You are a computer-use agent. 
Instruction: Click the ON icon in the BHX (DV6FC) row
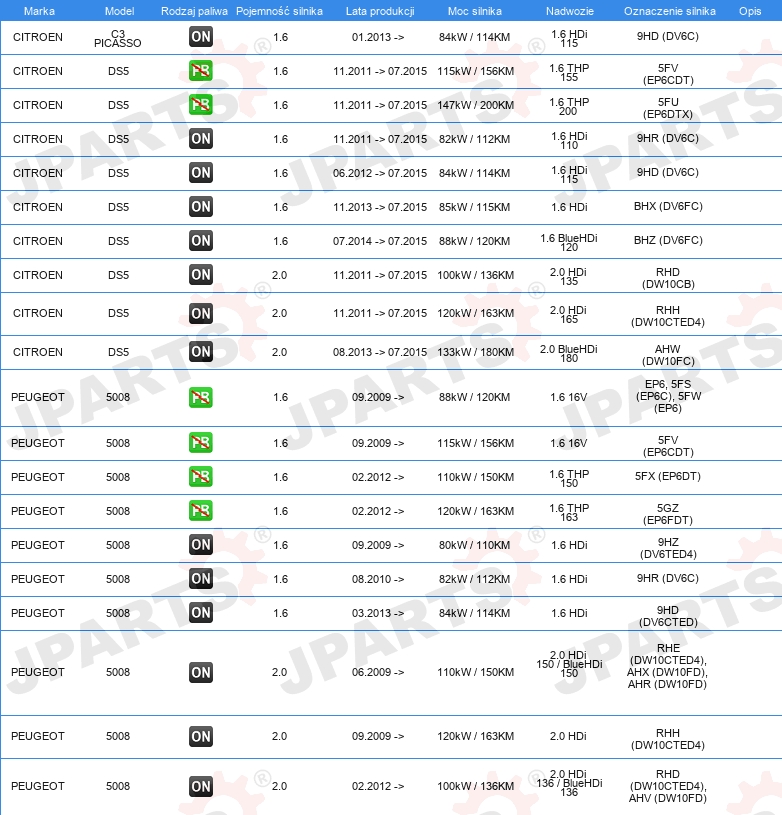point(201,207)
